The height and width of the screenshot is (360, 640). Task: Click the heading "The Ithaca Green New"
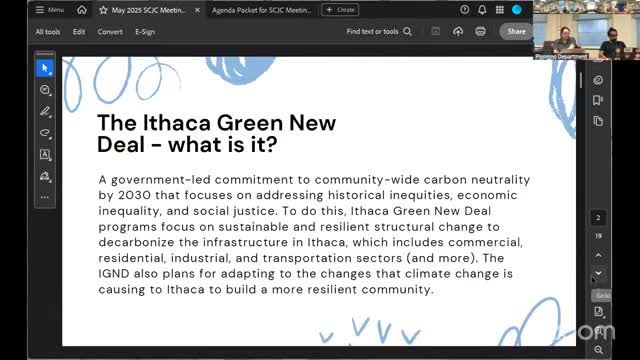point(216,123)
